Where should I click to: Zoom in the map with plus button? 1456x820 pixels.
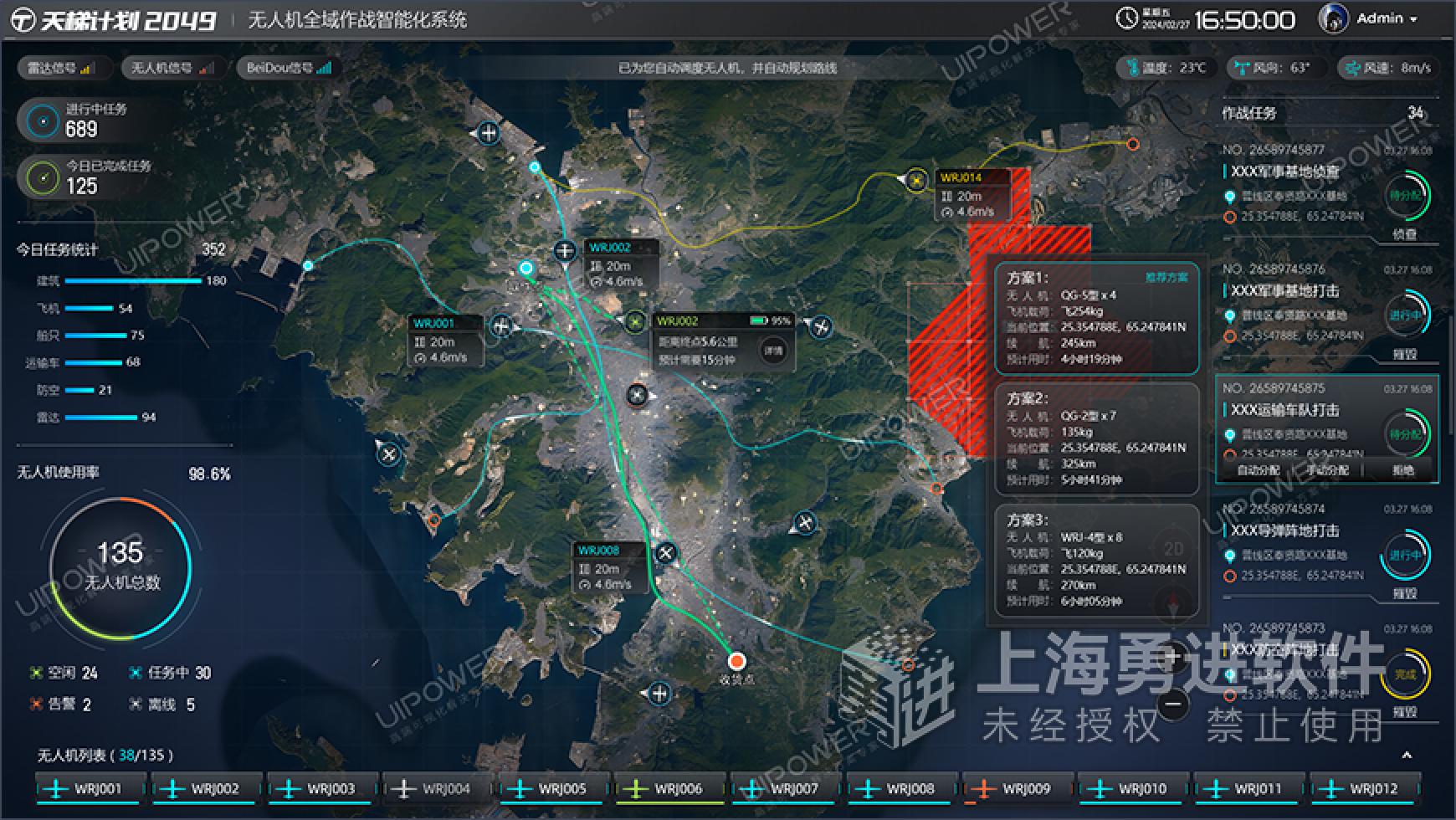pos(1173,657)
